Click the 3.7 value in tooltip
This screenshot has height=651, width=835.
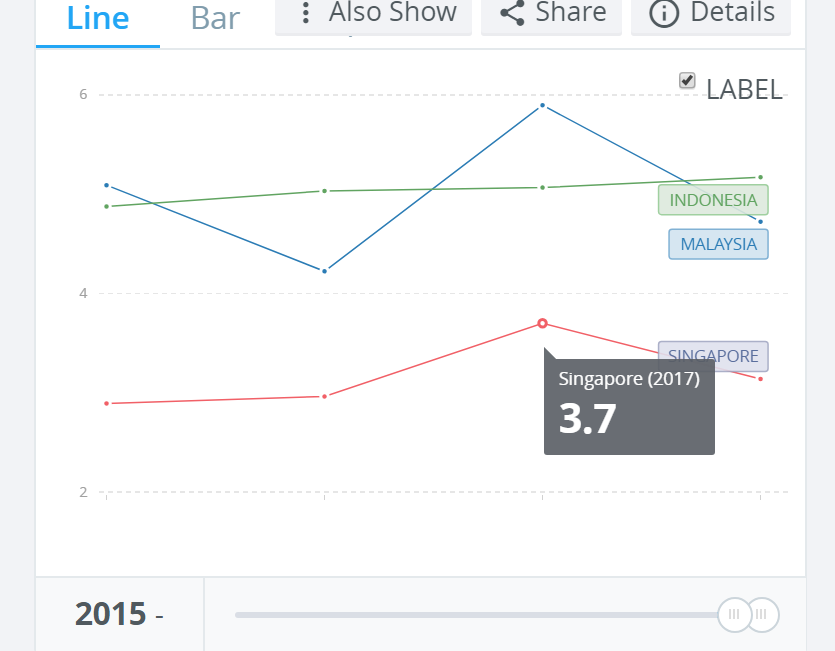click(x=587, y=419)
